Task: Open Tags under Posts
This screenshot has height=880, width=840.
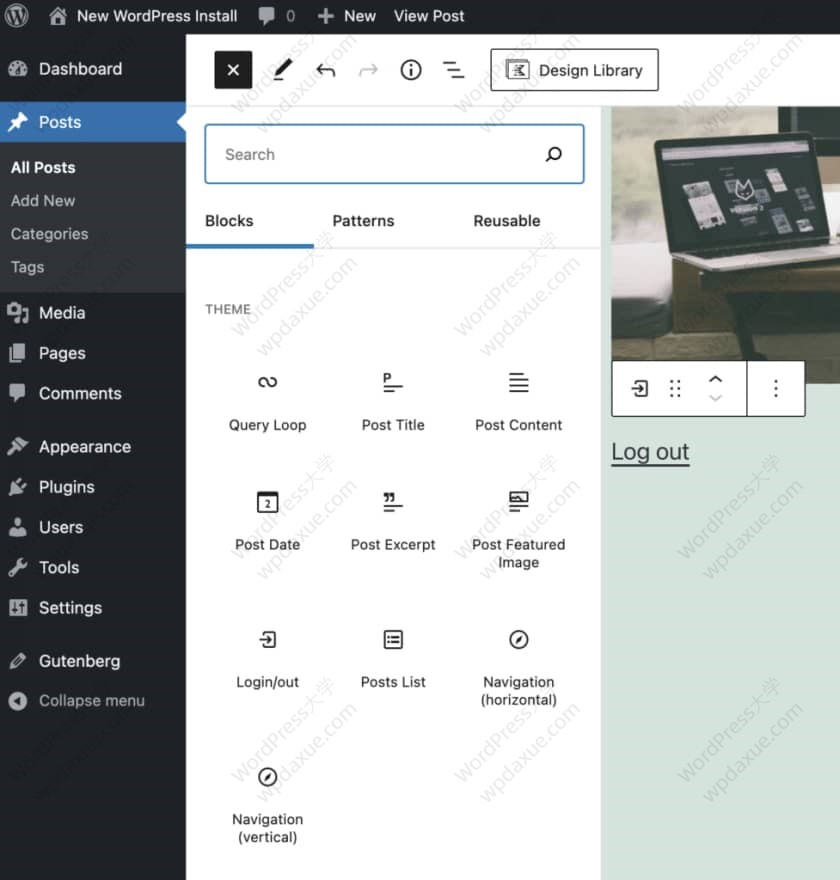Action: 27,267
